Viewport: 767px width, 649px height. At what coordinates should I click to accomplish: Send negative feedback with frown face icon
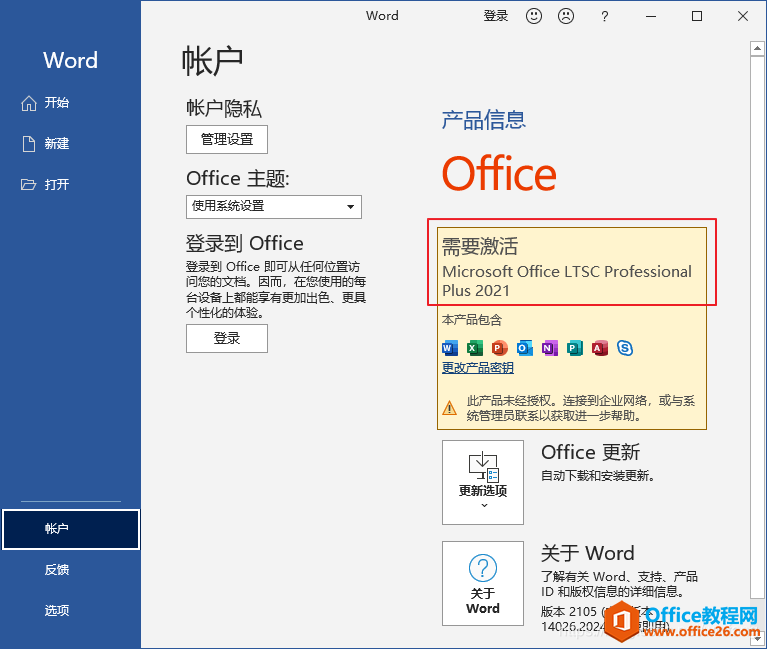click(x=566, y=16)
